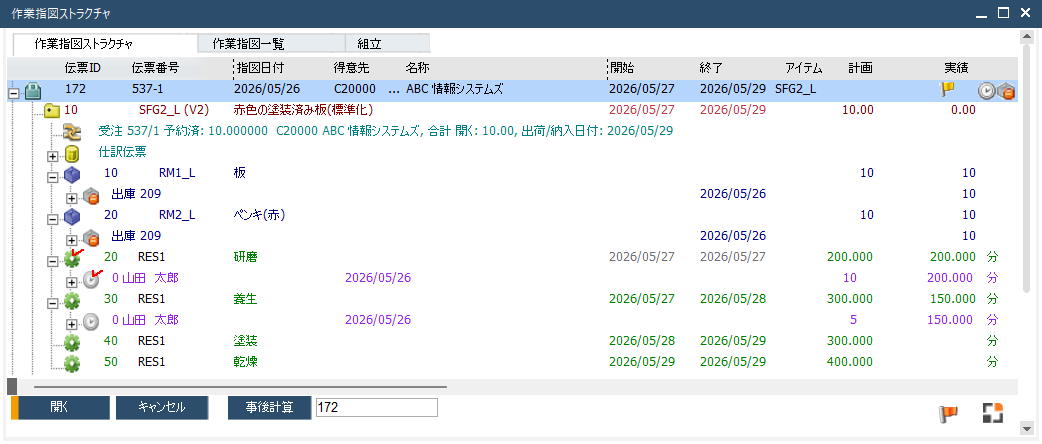The image size is (1042, 444).
Task: Select the 受注 537/1 sales order row
Action: click(512, 132)
